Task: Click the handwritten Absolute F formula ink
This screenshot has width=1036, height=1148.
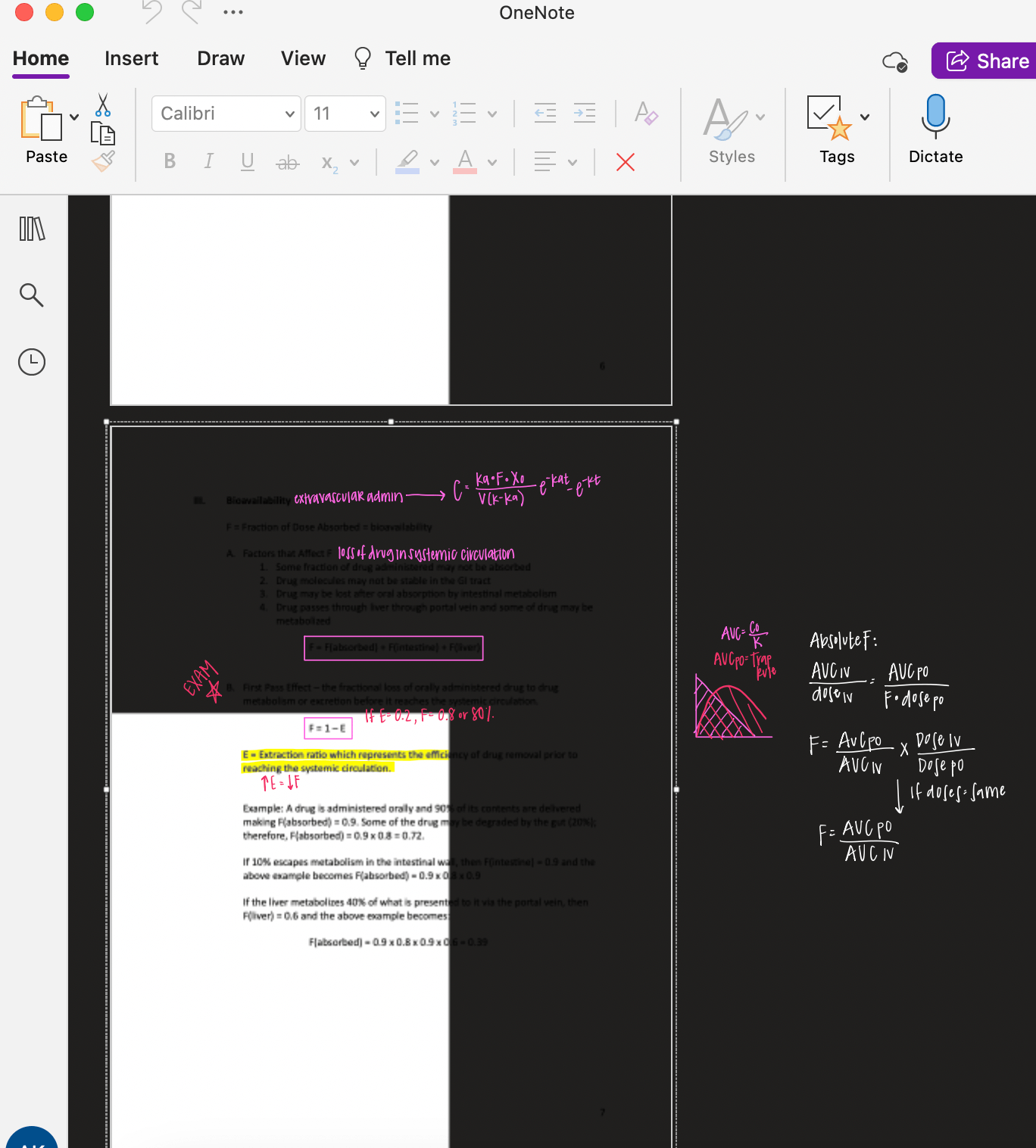Action: (x=907, y=747)
